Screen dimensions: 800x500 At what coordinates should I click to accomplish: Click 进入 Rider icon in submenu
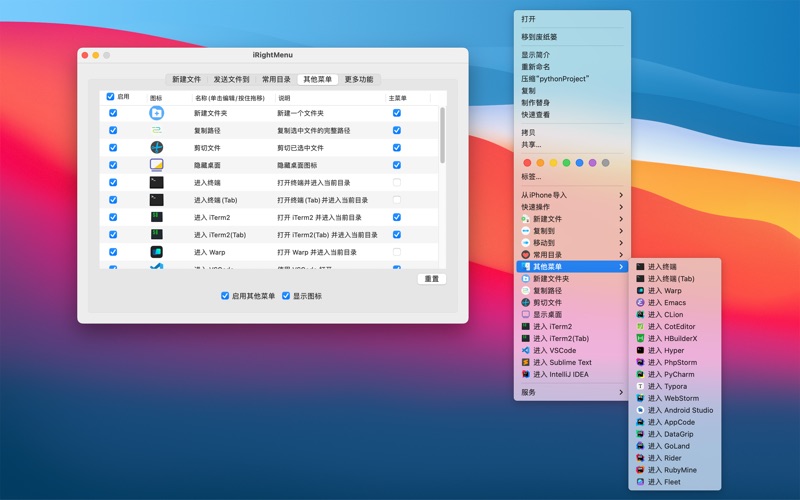point(640,458)
